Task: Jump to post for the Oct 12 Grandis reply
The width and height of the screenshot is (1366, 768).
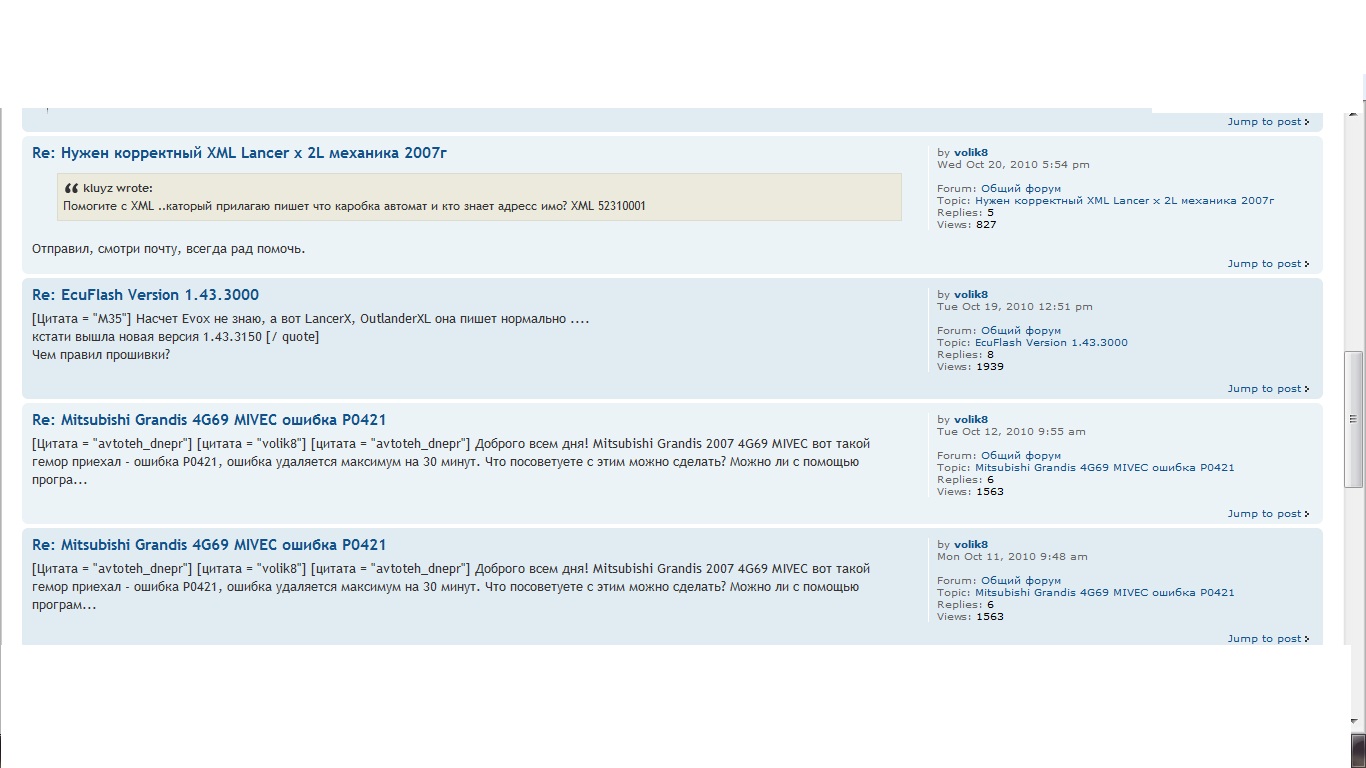Action: coord(1267,514)
